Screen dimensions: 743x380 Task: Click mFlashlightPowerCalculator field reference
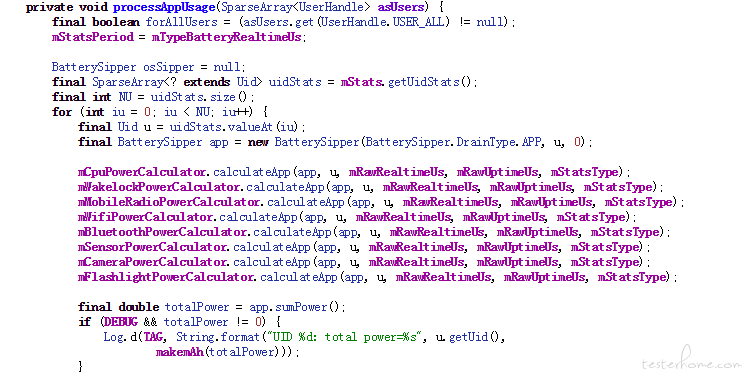166,277
